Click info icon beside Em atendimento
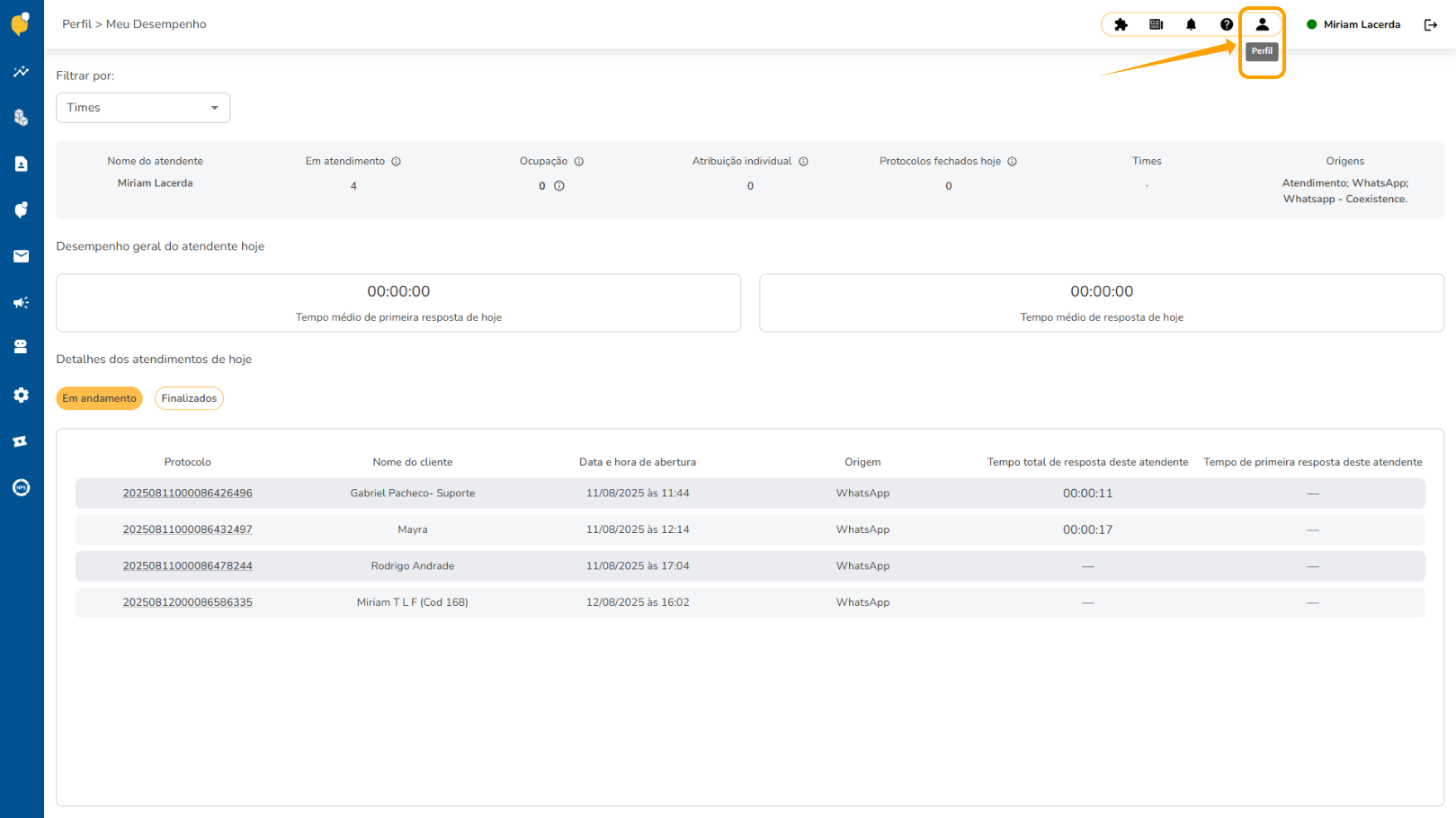The height and width of the screenshot is (818, 1456). click(396, 162)
